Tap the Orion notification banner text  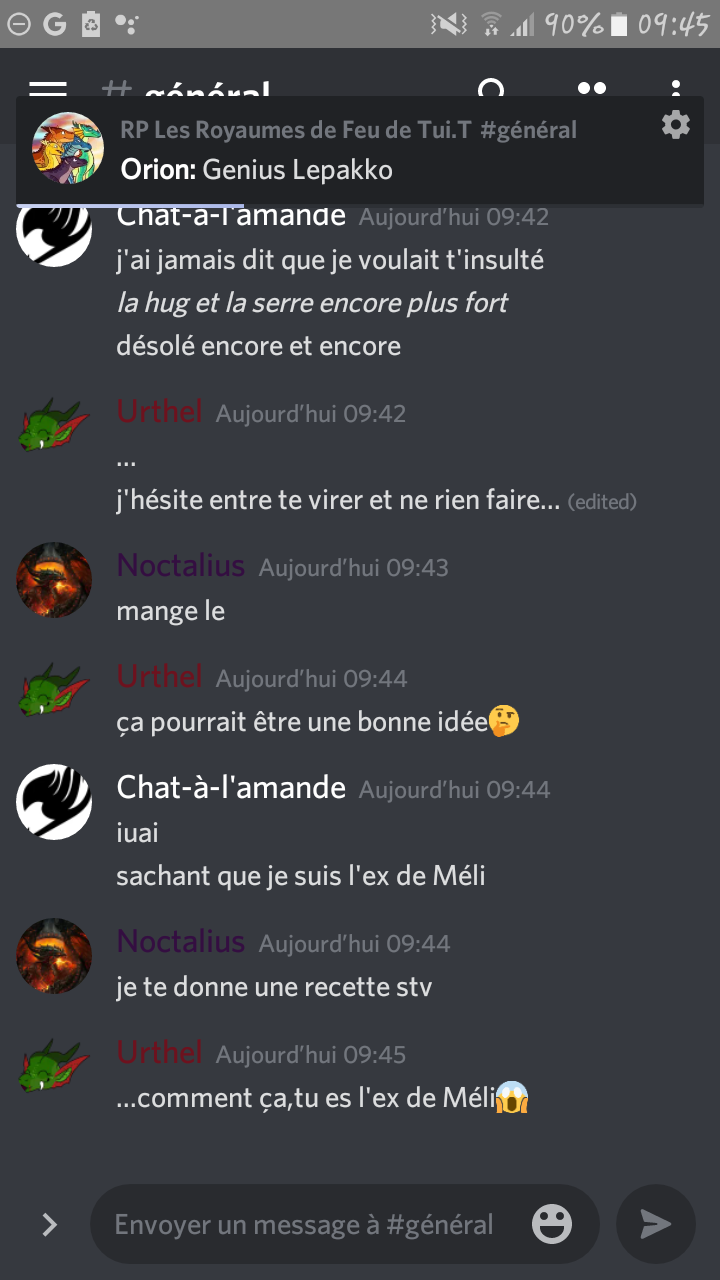click(257, 170)
